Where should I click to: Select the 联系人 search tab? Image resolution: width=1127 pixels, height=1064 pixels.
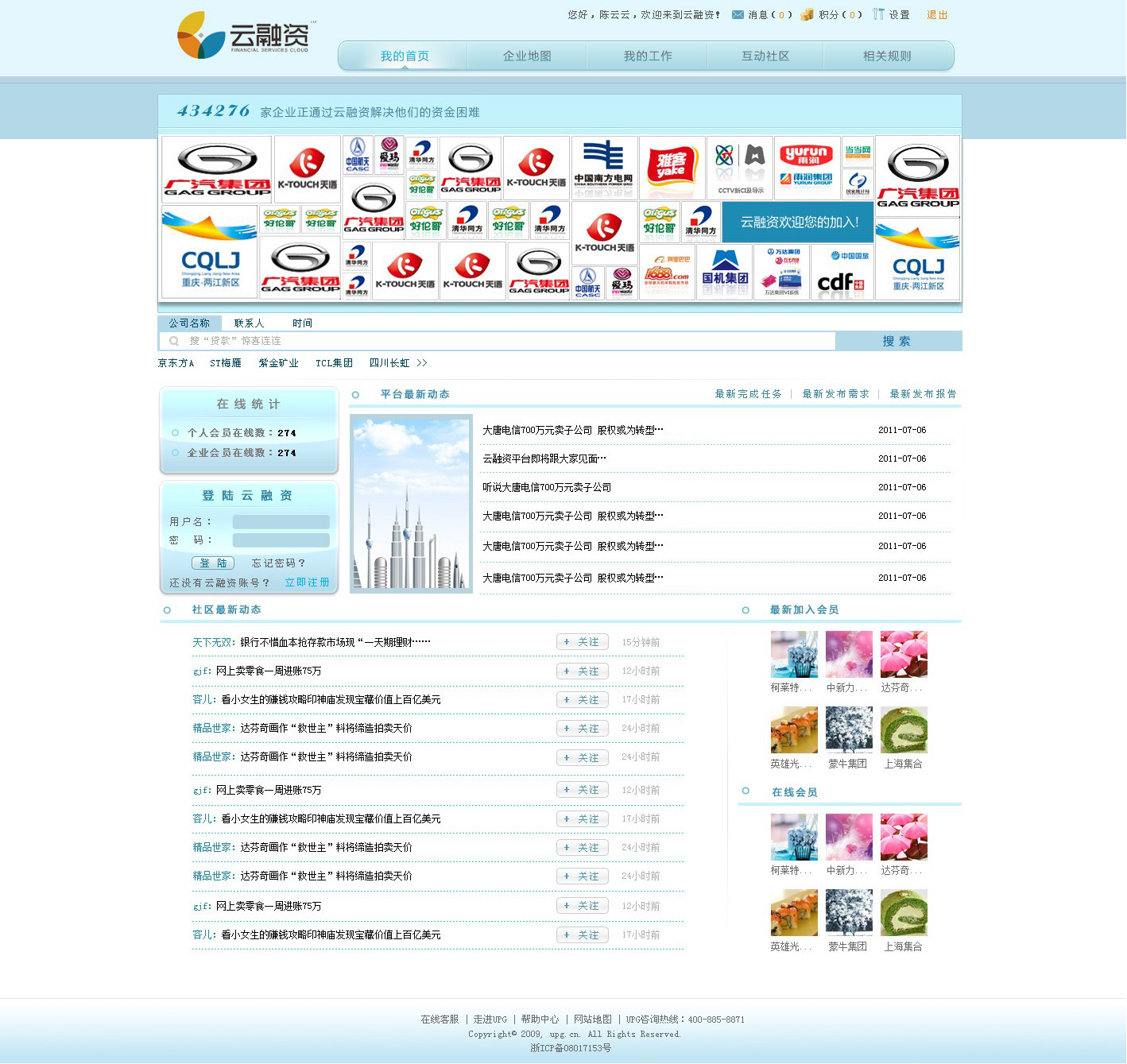pyautogui.click(x=249, y=323)
